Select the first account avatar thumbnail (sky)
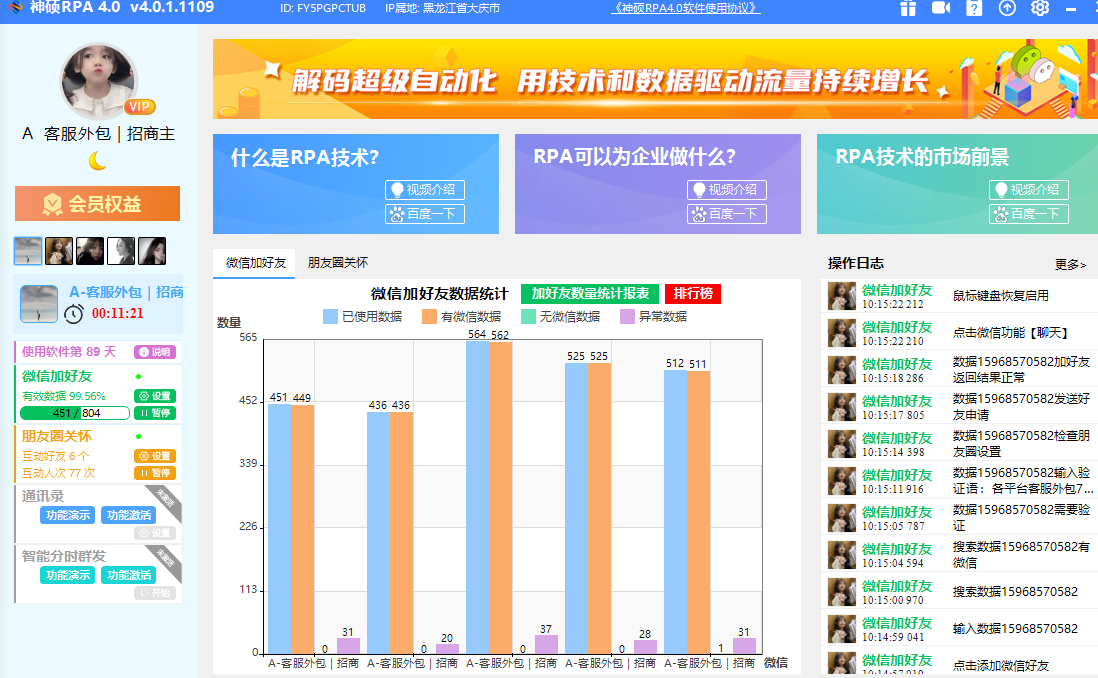This screenshot has width=1098, height=678. (28, 251)
